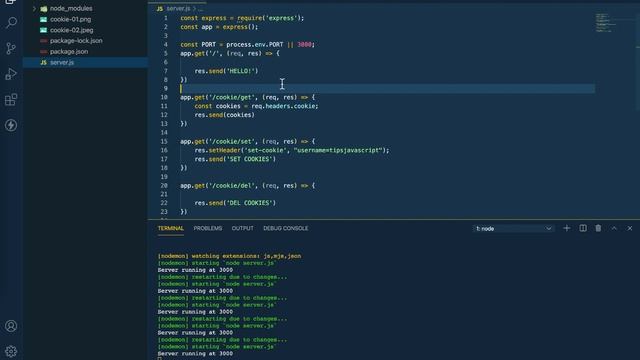
Task: Switch to the DEBUG CONSOLE tab
Action: tap(286, 228)
